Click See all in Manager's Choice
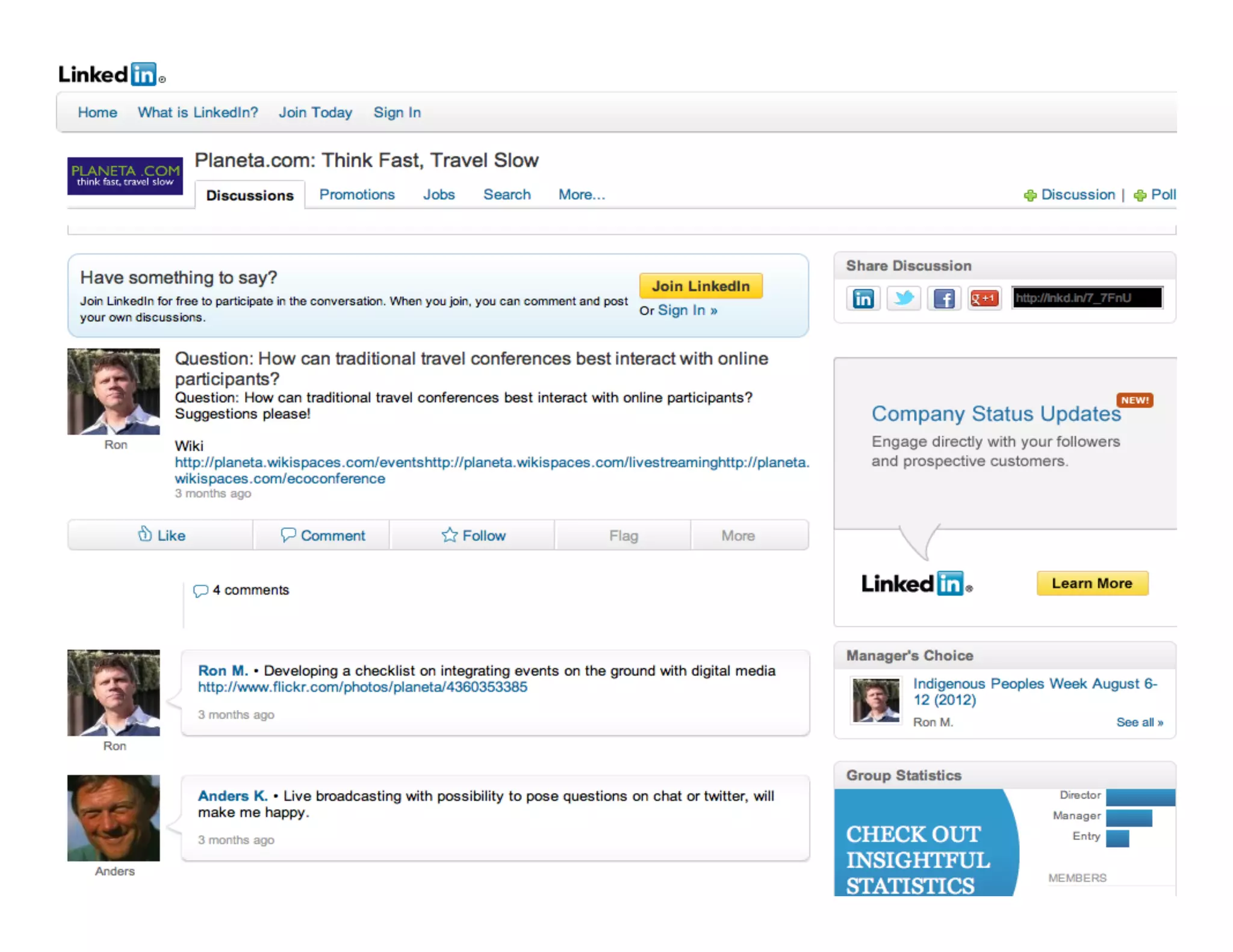The image size is (1233, 952). pyautogui.click(x=1139, y=722)
